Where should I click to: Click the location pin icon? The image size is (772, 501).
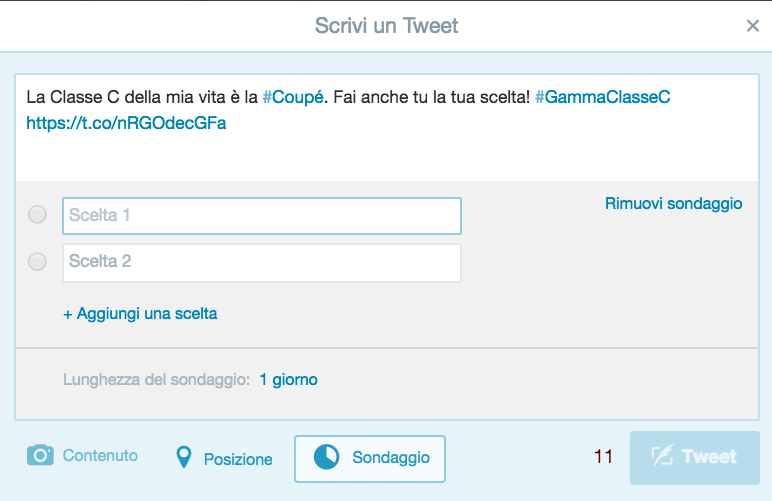pyautogui.click(x=183, y=458)
